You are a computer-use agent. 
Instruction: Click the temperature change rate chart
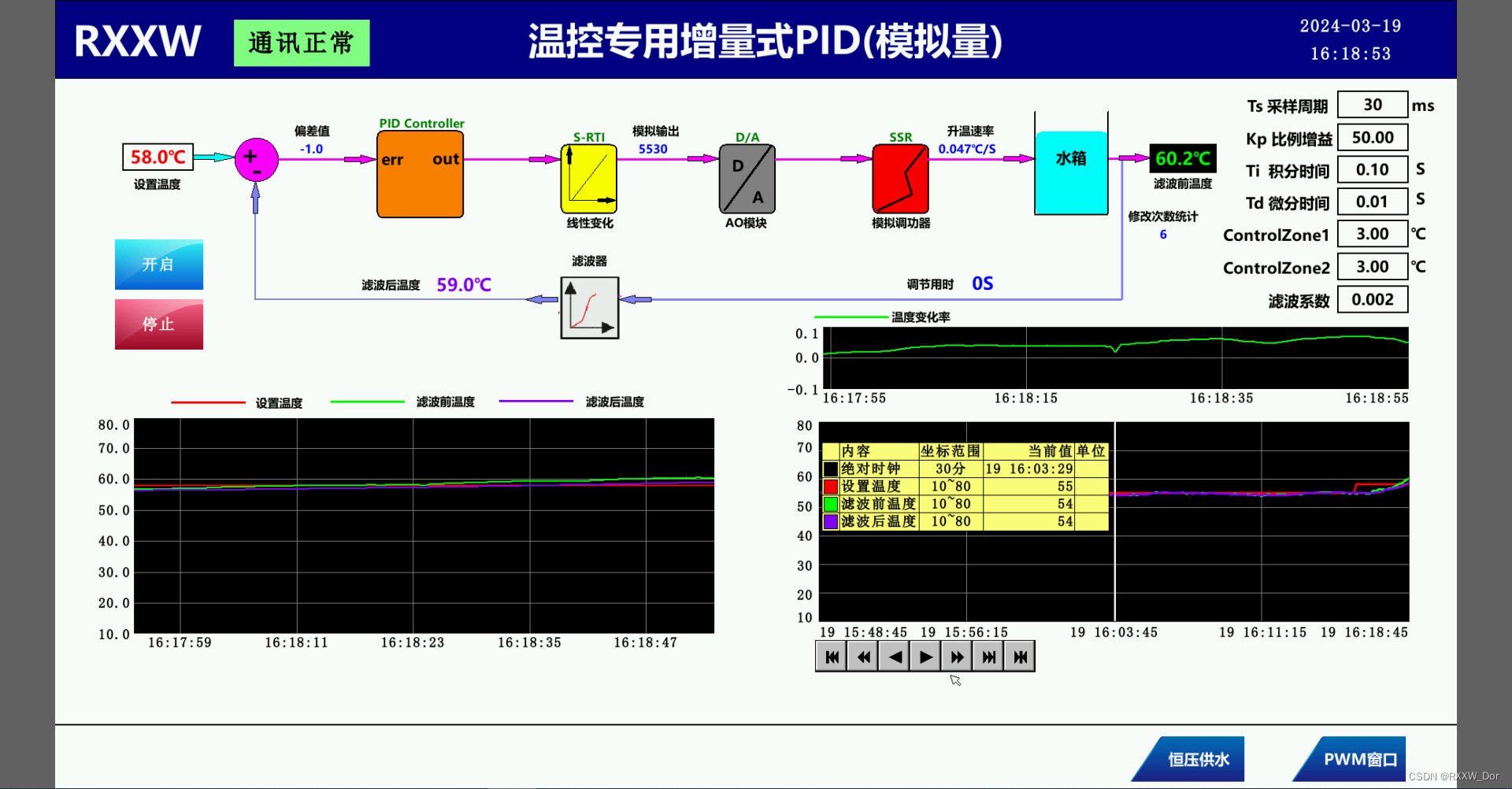[x=1115, y=357]
